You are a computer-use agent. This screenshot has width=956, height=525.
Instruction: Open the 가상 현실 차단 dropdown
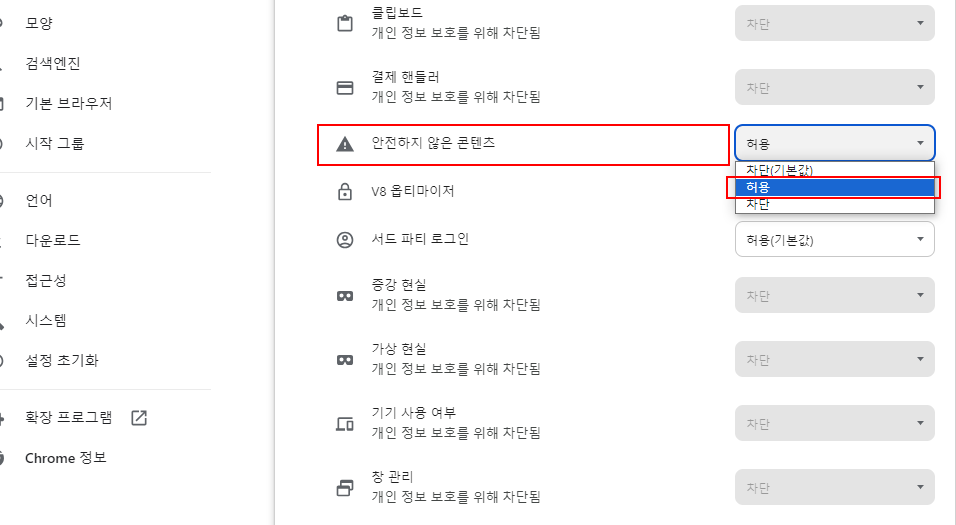click(835, 359)
